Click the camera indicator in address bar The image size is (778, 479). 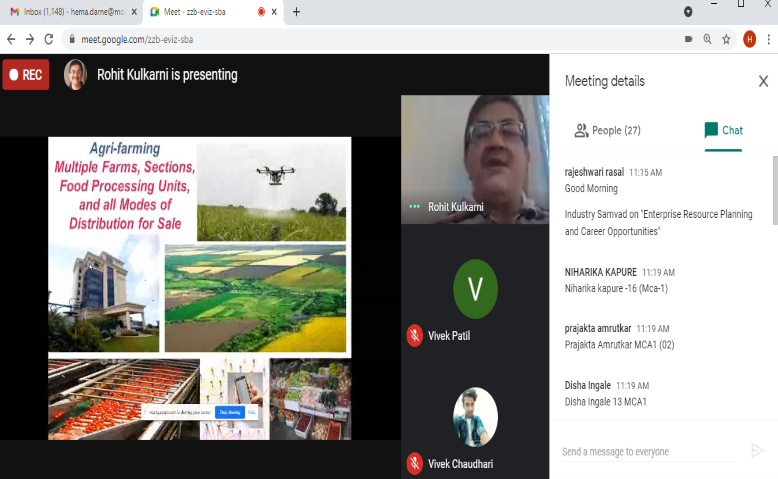tap(688, 39)
